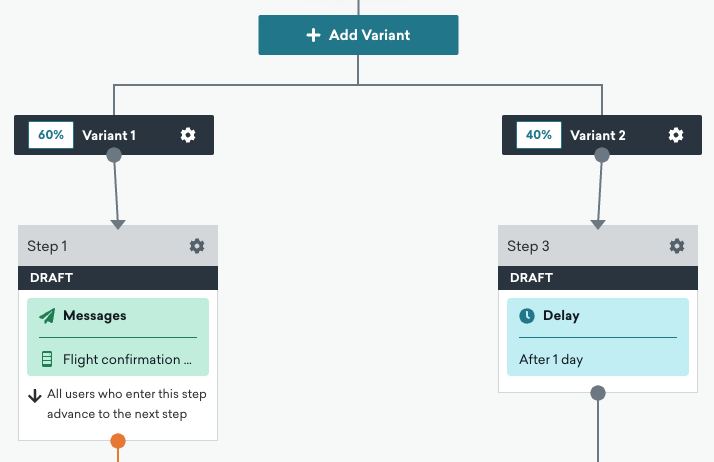The image size is (714, 462).
Task: Click the connector dot beneath Variant 2
Action: pos(602,155)
